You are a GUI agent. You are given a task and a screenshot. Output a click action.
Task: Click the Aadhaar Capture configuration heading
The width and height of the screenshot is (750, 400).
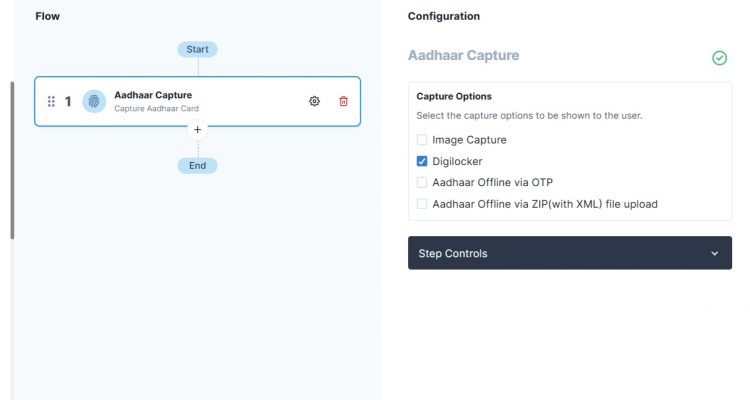[463, 56]
